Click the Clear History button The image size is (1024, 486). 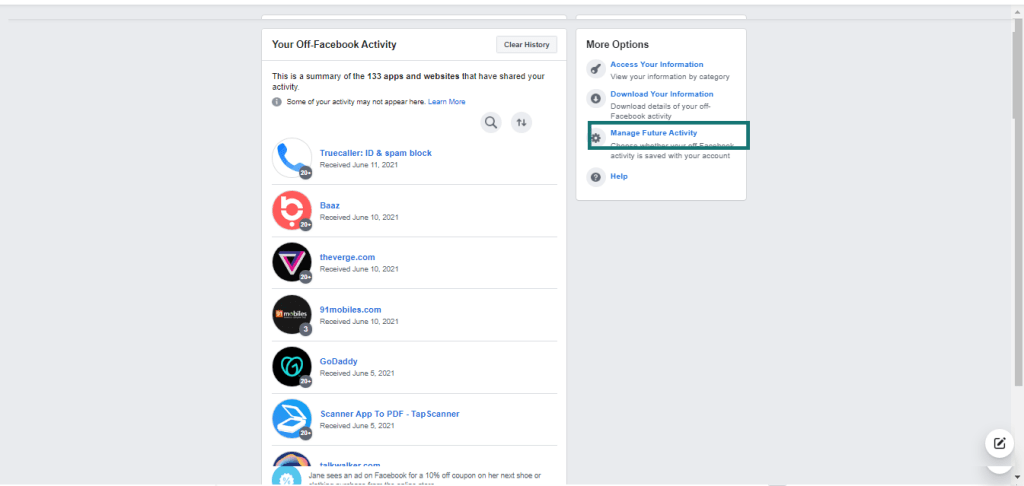click(x=526, y=44)
